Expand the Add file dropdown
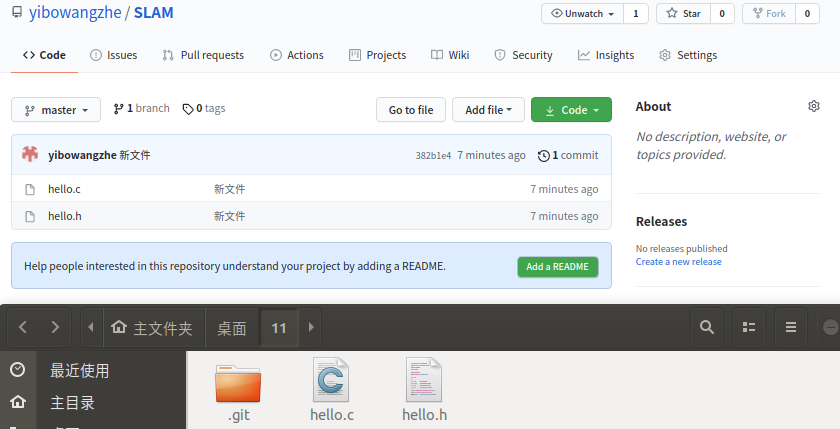840x429 pixels. point(488,110)
